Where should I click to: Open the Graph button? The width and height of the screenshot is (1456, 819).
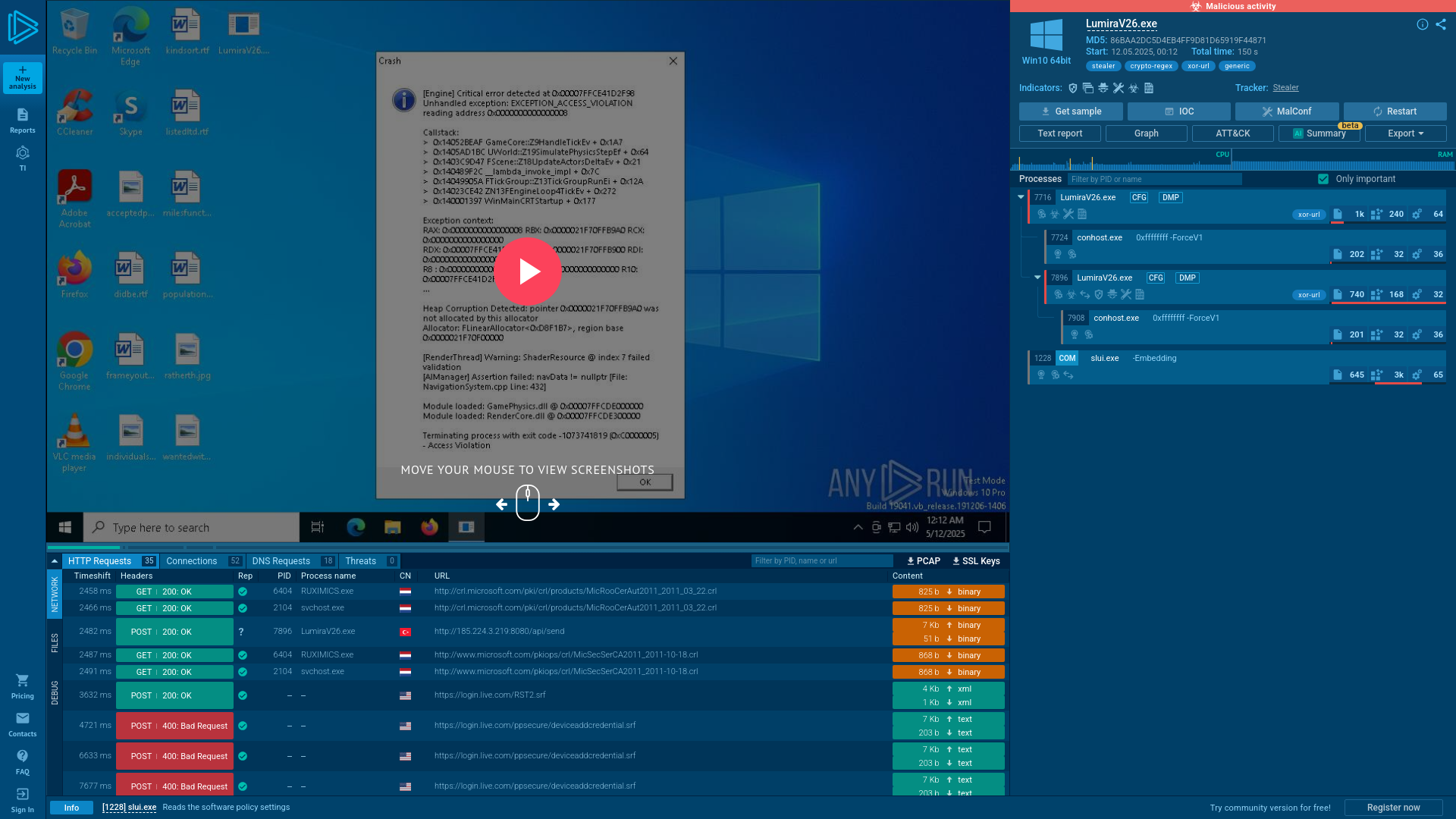[x=1147, y=133]
